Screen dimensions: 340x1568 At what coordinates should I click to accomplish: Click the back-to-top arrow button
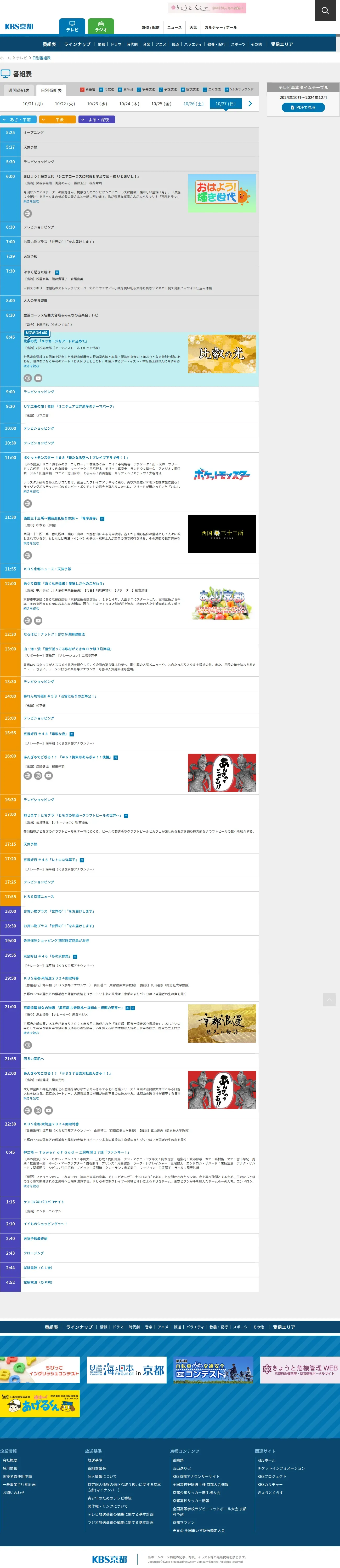pos(329,1000)
